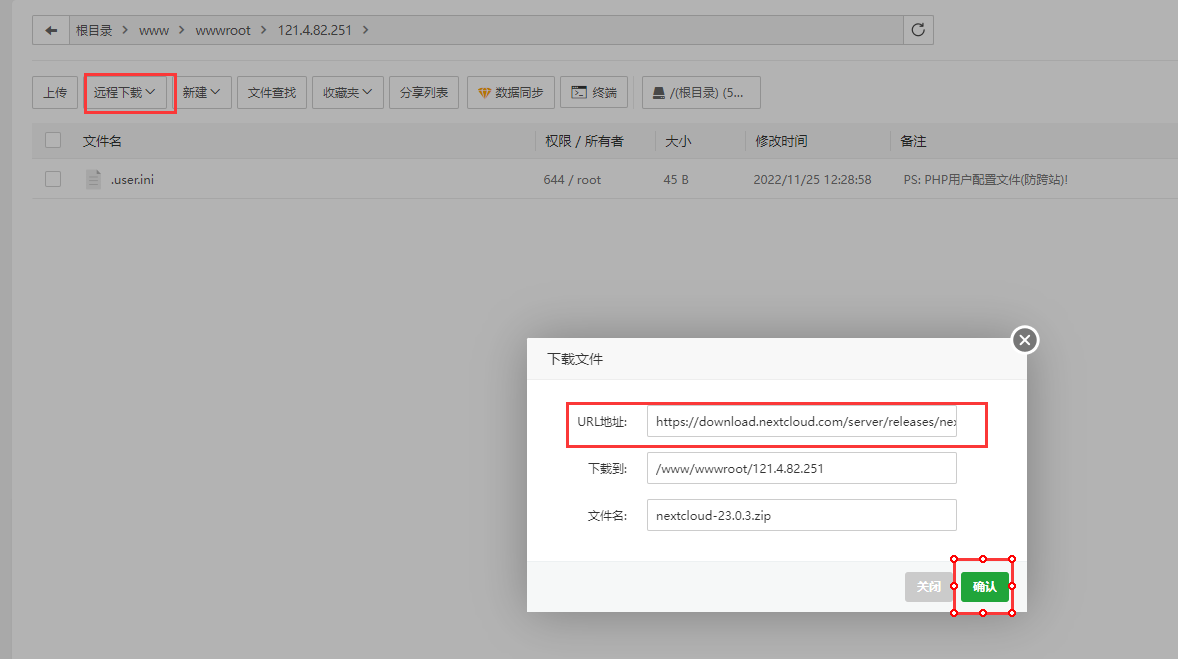1178x659 pixels.
Task: Click the .user.ini file icon
Action: pos(93,180)
